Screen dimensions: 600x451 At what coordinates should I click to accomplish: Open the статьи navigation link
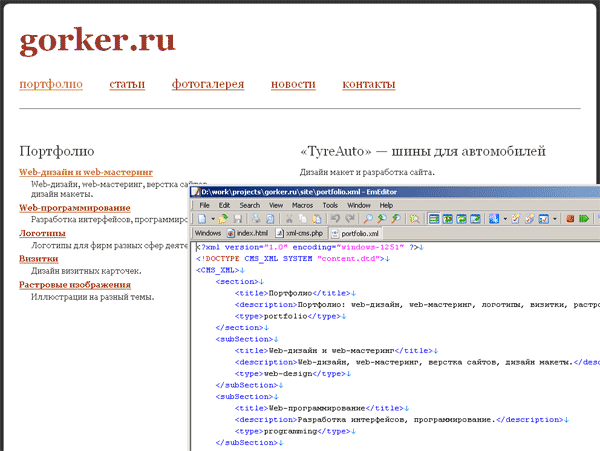(x=127, y=84)
